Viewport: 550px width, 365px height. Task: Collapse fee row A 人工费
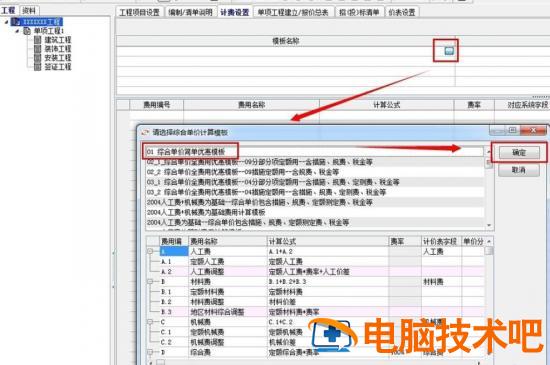150,251
